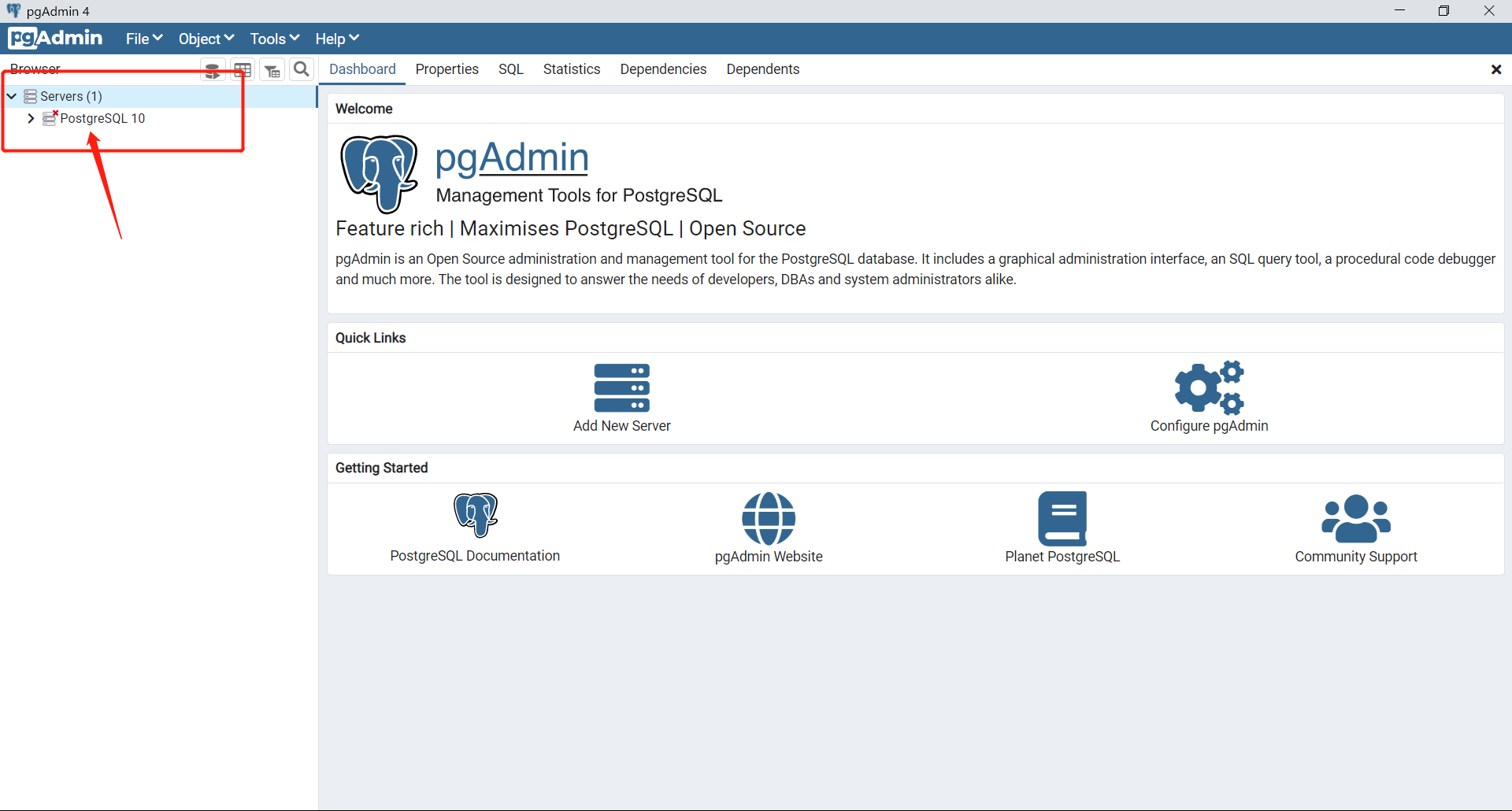Expand the PostgreSQL 10 server node
The image size is (1512, 811).
coord(31,118)
